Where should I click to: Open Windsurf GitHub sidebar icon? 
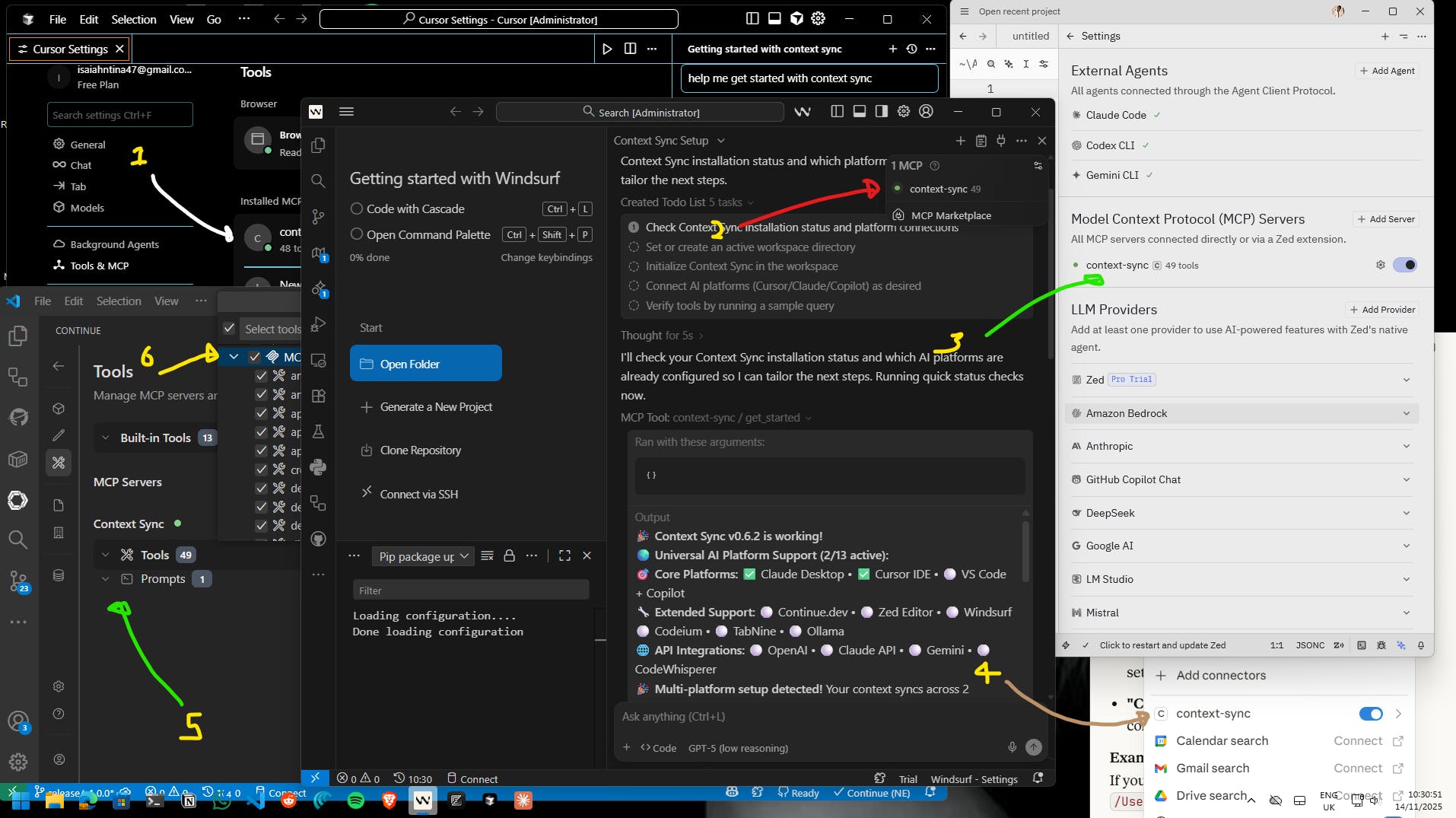(319, 539)
